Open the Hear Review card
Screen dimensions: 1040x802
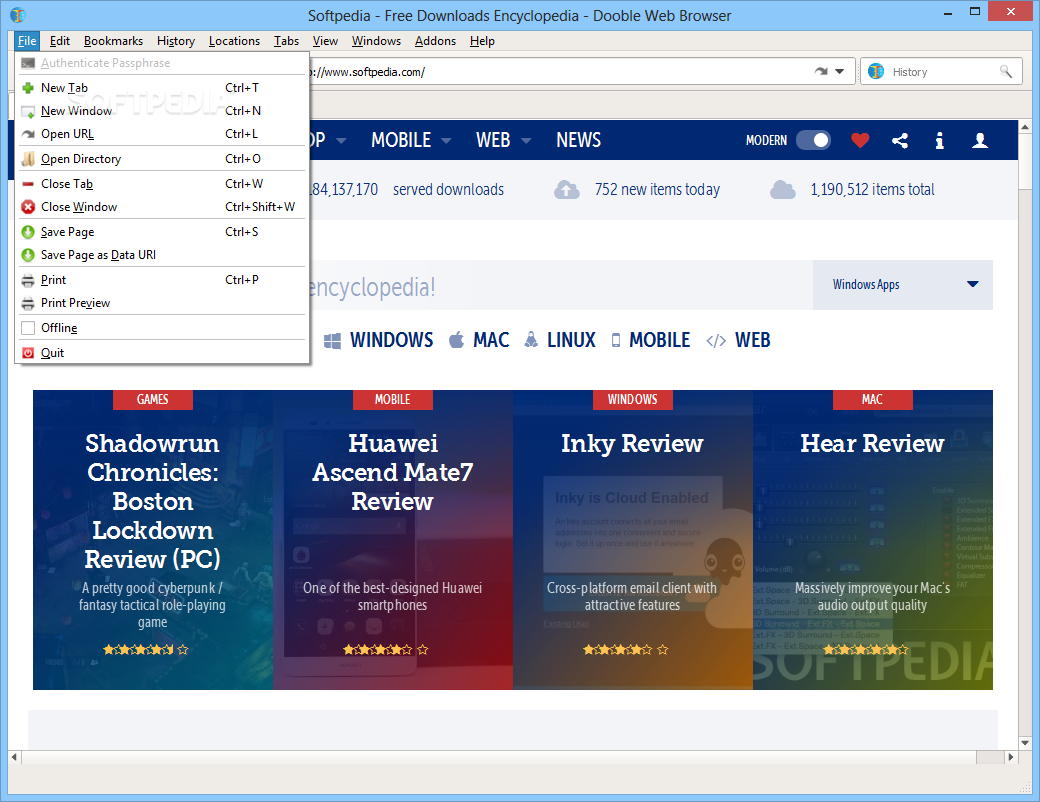[873, 540]
